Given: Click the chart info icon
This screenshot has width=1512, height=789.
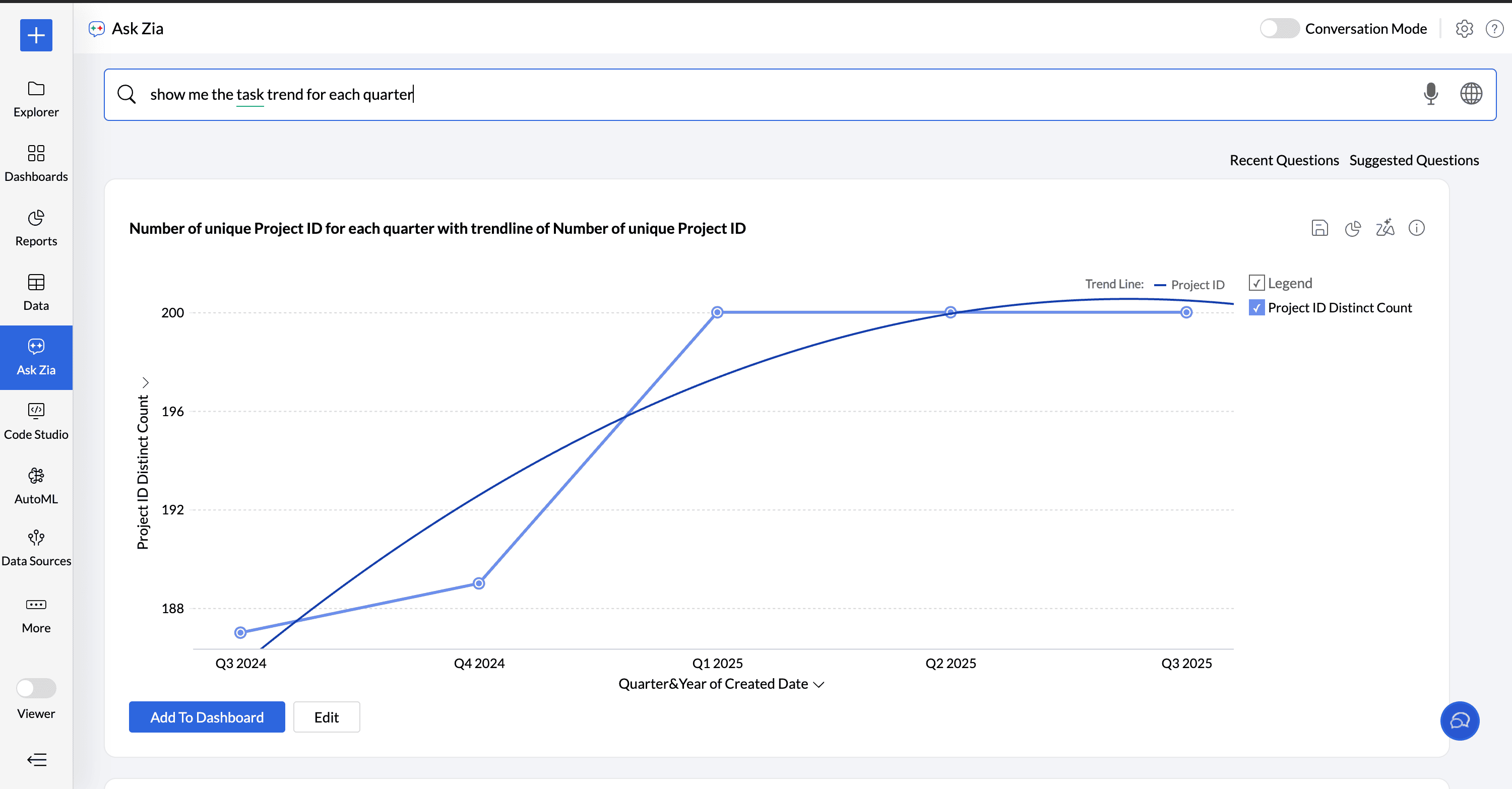Looking at the screenshot, I should click(x=1416, y=228).
